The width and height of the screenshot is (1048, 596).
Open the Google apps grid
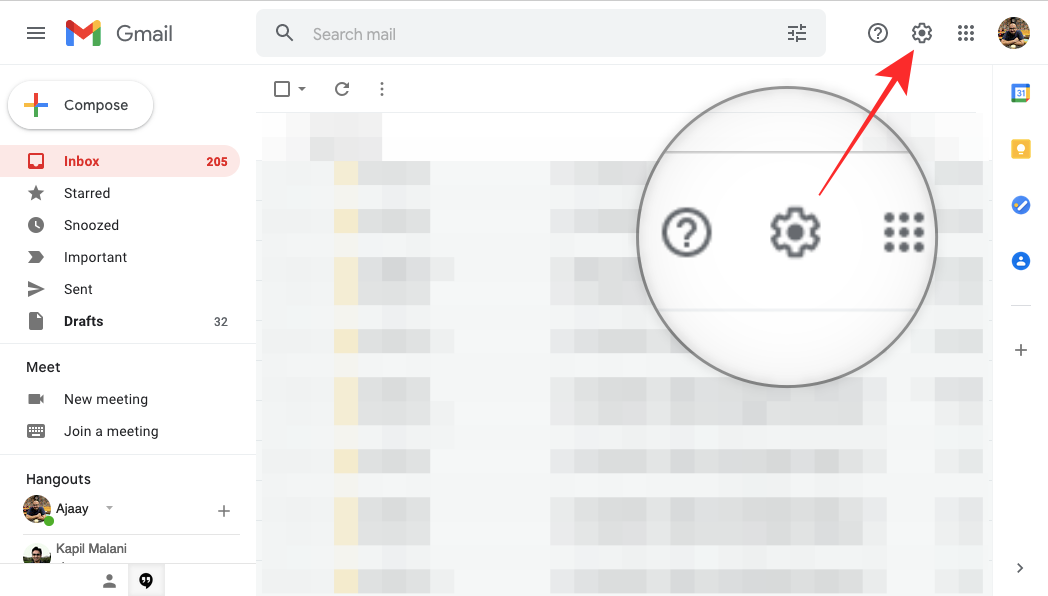click(x=966, y=33)
